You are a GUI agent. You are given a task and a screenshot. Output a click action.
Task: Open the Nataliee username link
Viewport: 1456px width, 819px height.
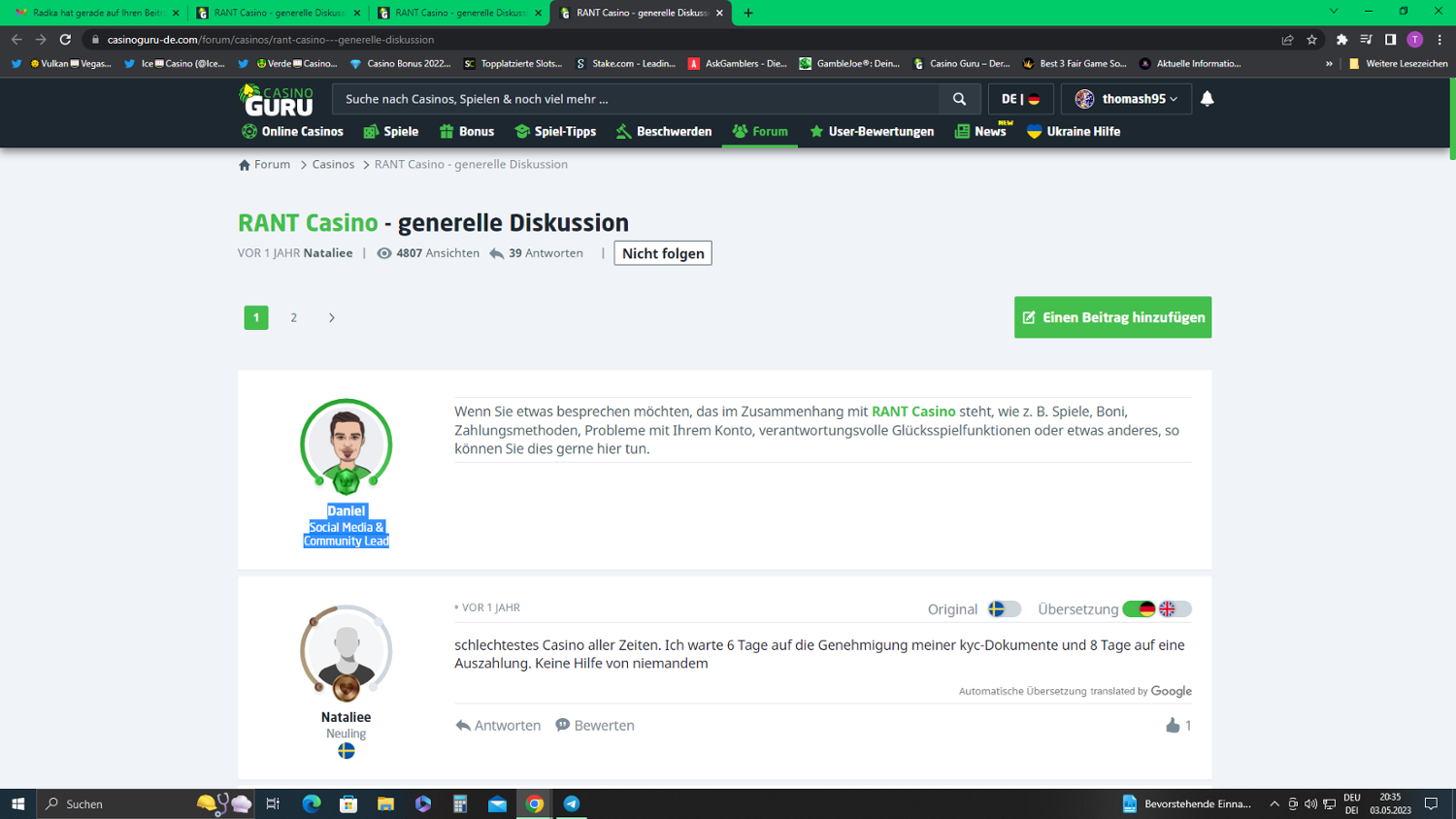coord(347,718)
